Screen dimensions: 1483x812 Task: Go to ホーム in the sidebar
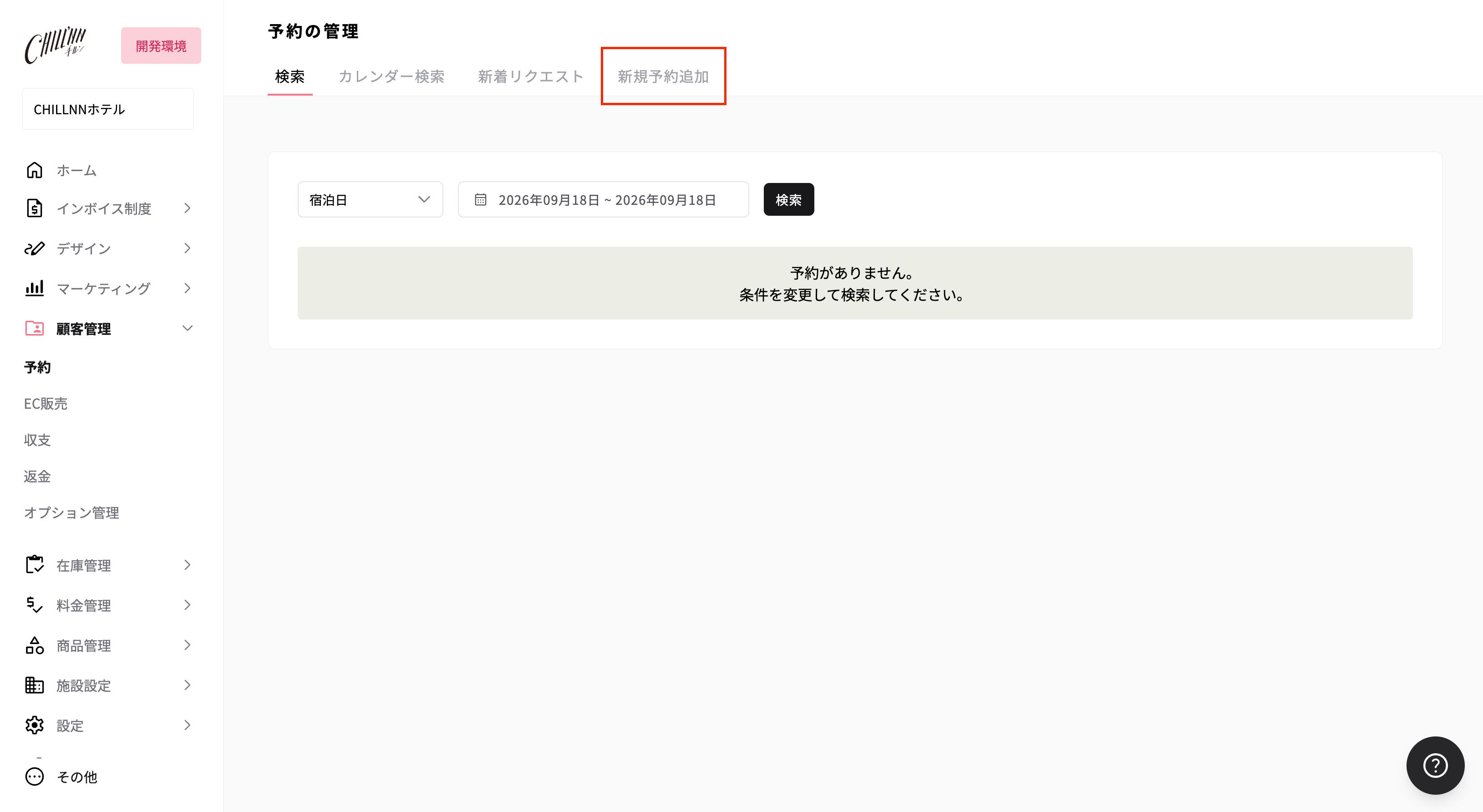(x=76, y=170)
